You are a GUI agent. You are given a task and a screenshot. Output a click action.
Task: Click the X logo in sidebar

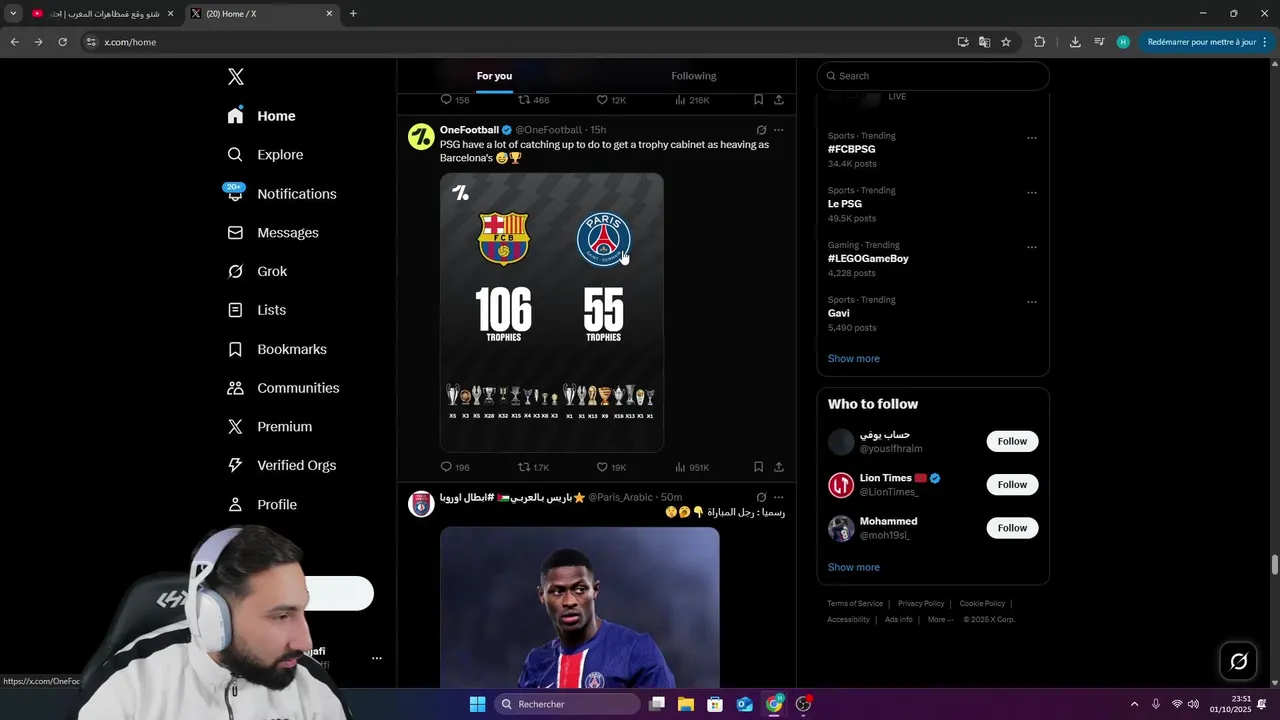tap(236, 77)
